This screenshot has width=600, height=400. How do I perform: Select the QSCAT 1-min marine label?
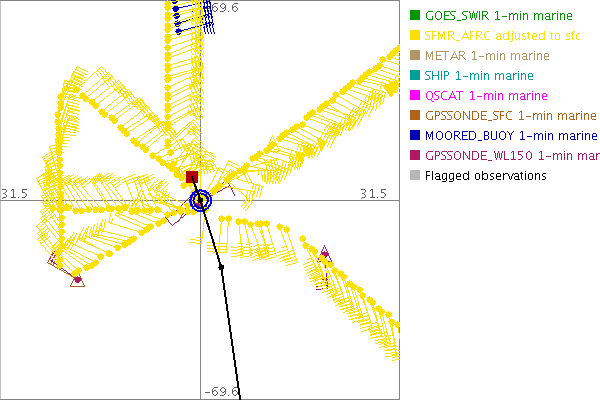pyautogui.click(x=486, y=95)
